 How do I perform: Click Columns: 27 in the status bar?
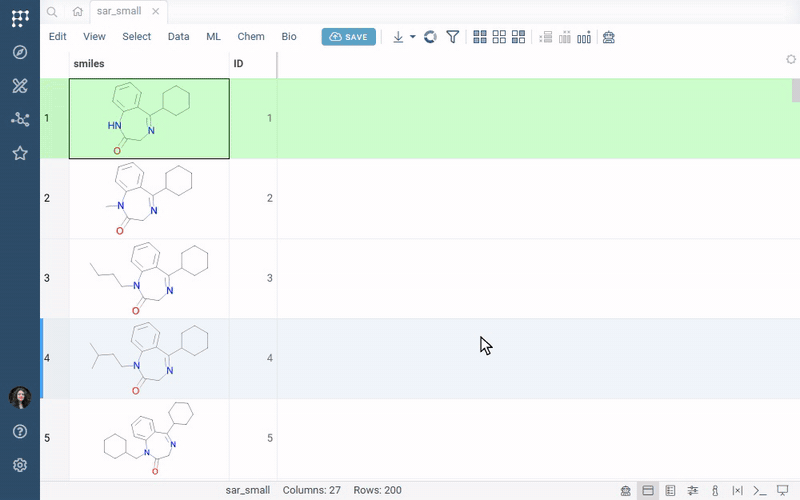click(311, 490)
